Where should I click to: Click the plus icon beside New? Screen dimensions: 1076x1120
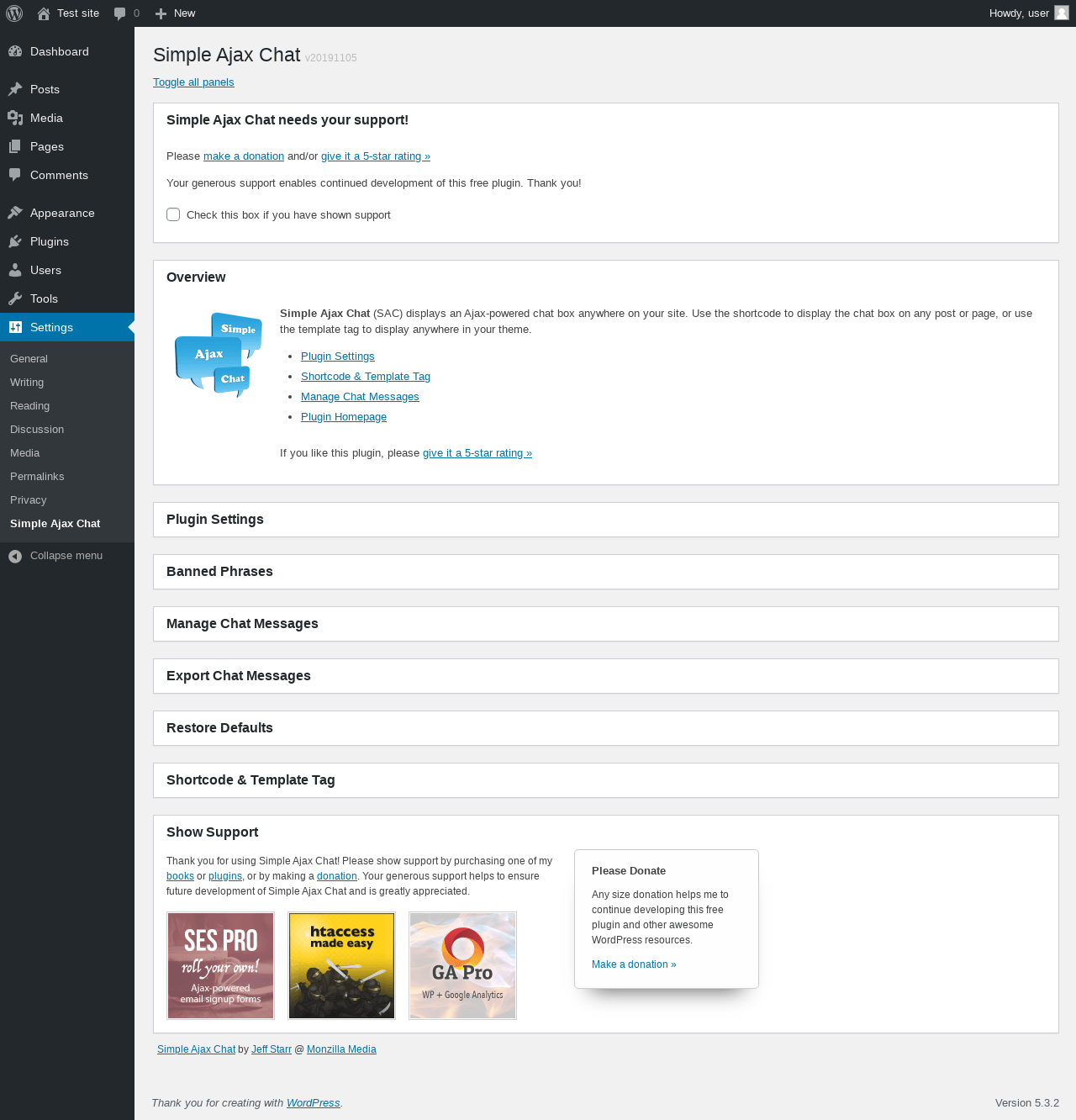(x=161, y=13)
